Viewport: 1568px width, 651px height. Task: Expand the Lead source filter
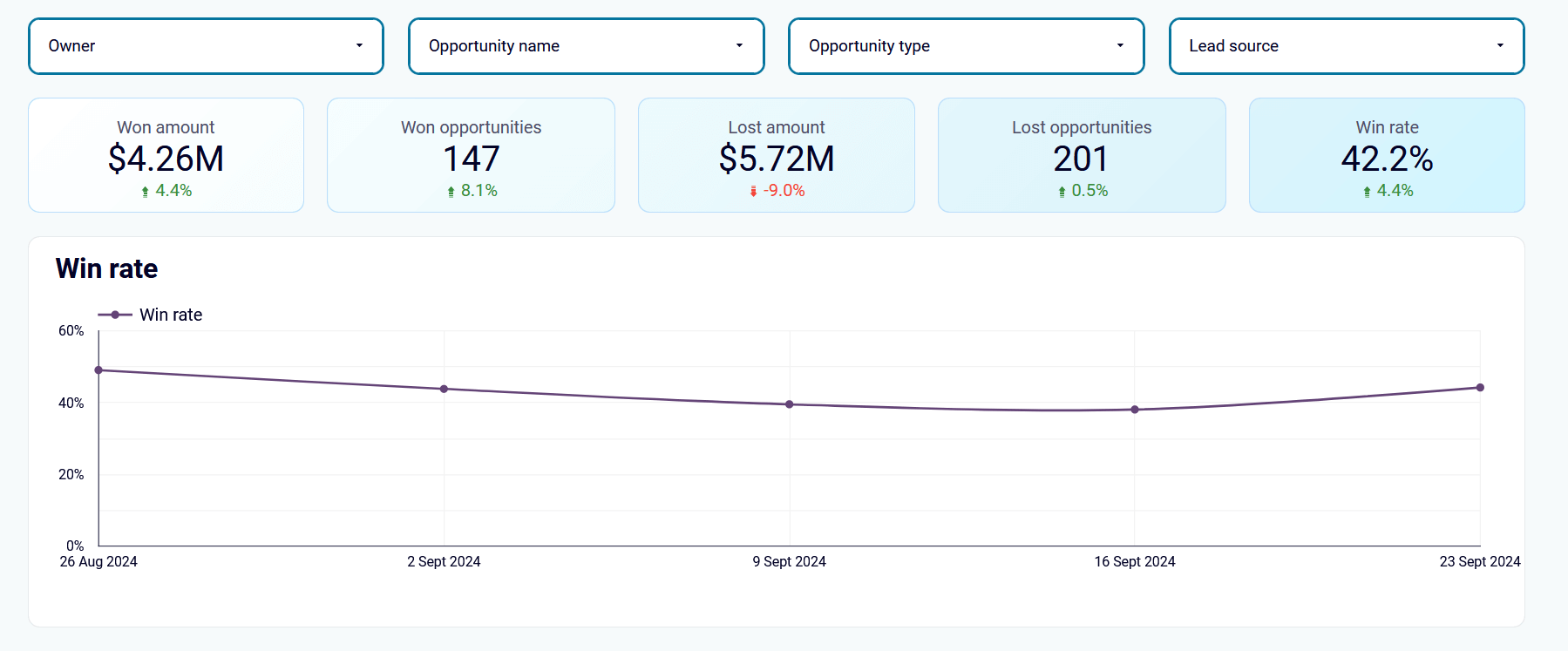coord(1347,46)
